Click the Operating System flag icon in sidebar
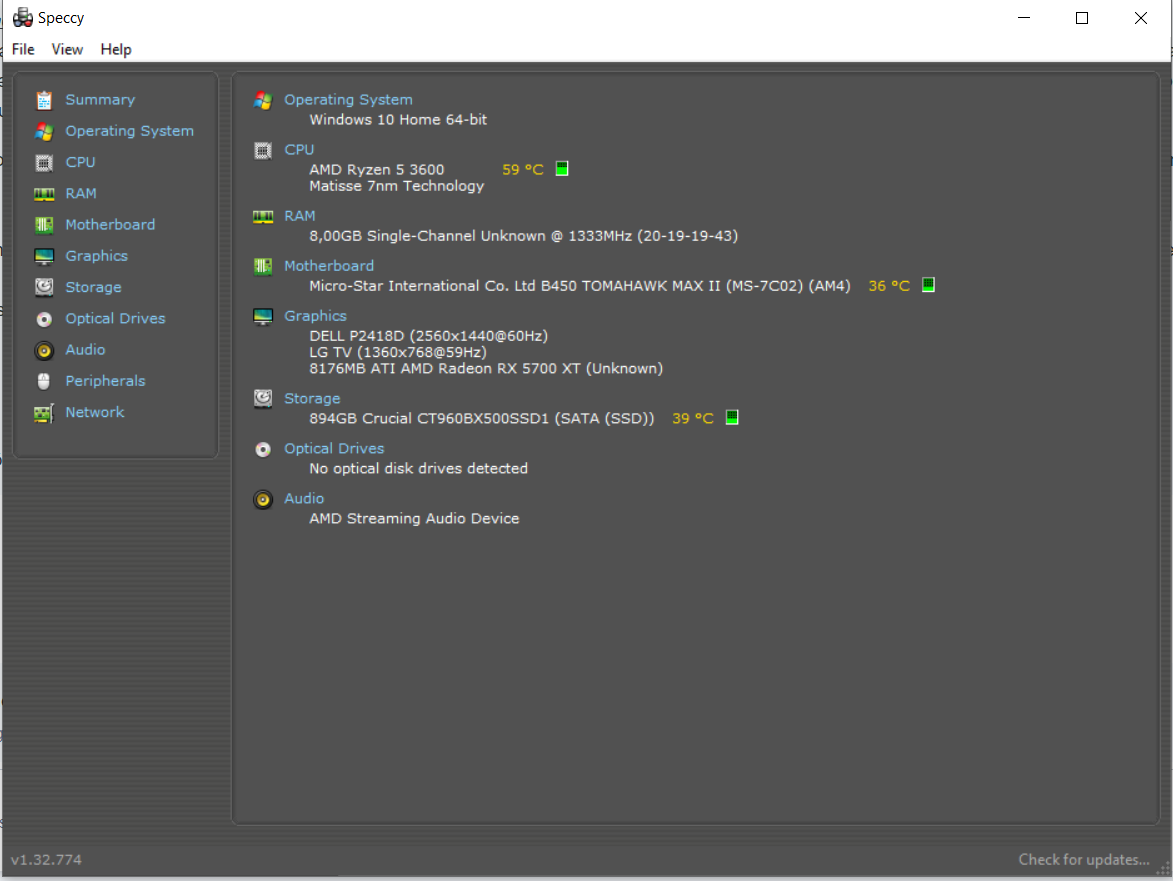 tap(44, 131)
